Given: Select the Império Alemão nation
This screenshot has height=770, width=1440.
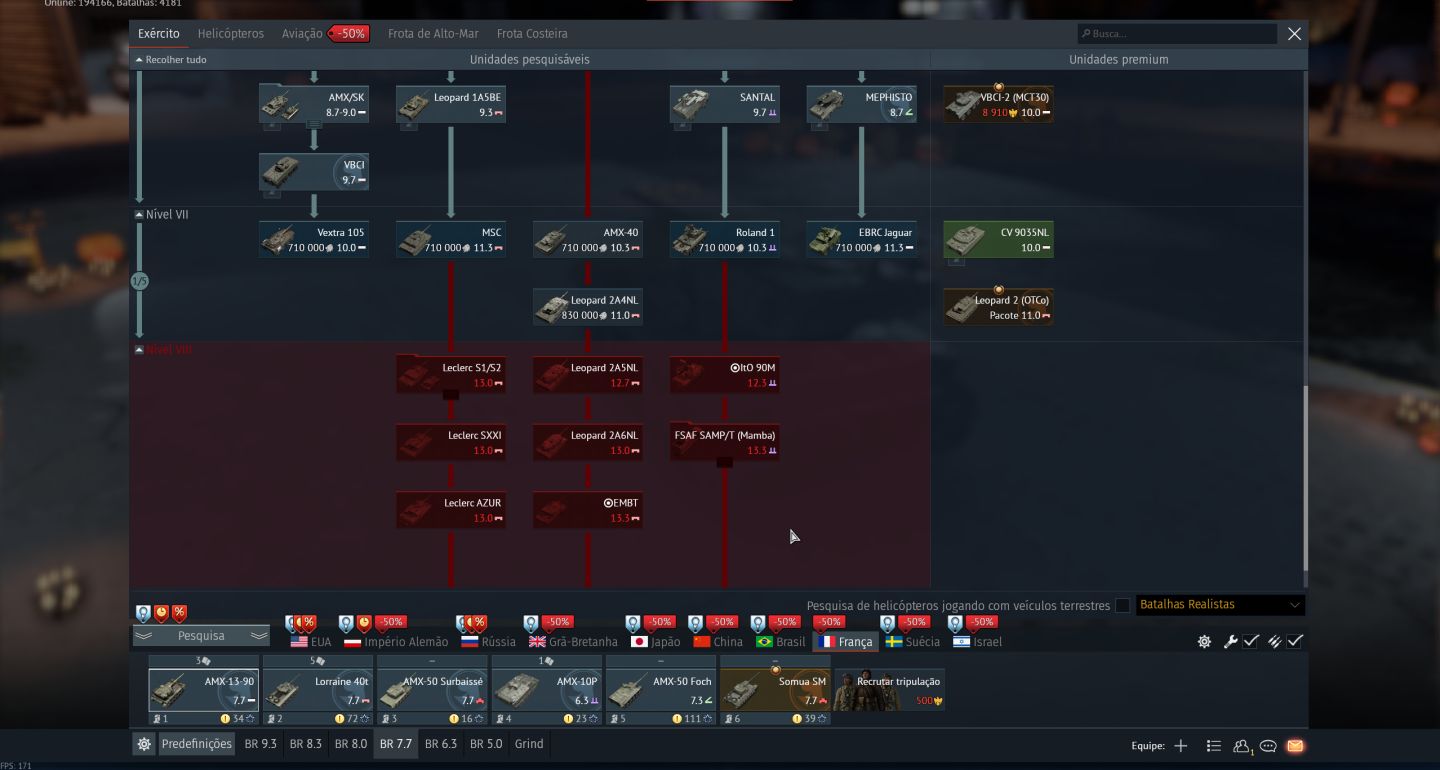Looking at the screenshot, I should pos(396,642).
